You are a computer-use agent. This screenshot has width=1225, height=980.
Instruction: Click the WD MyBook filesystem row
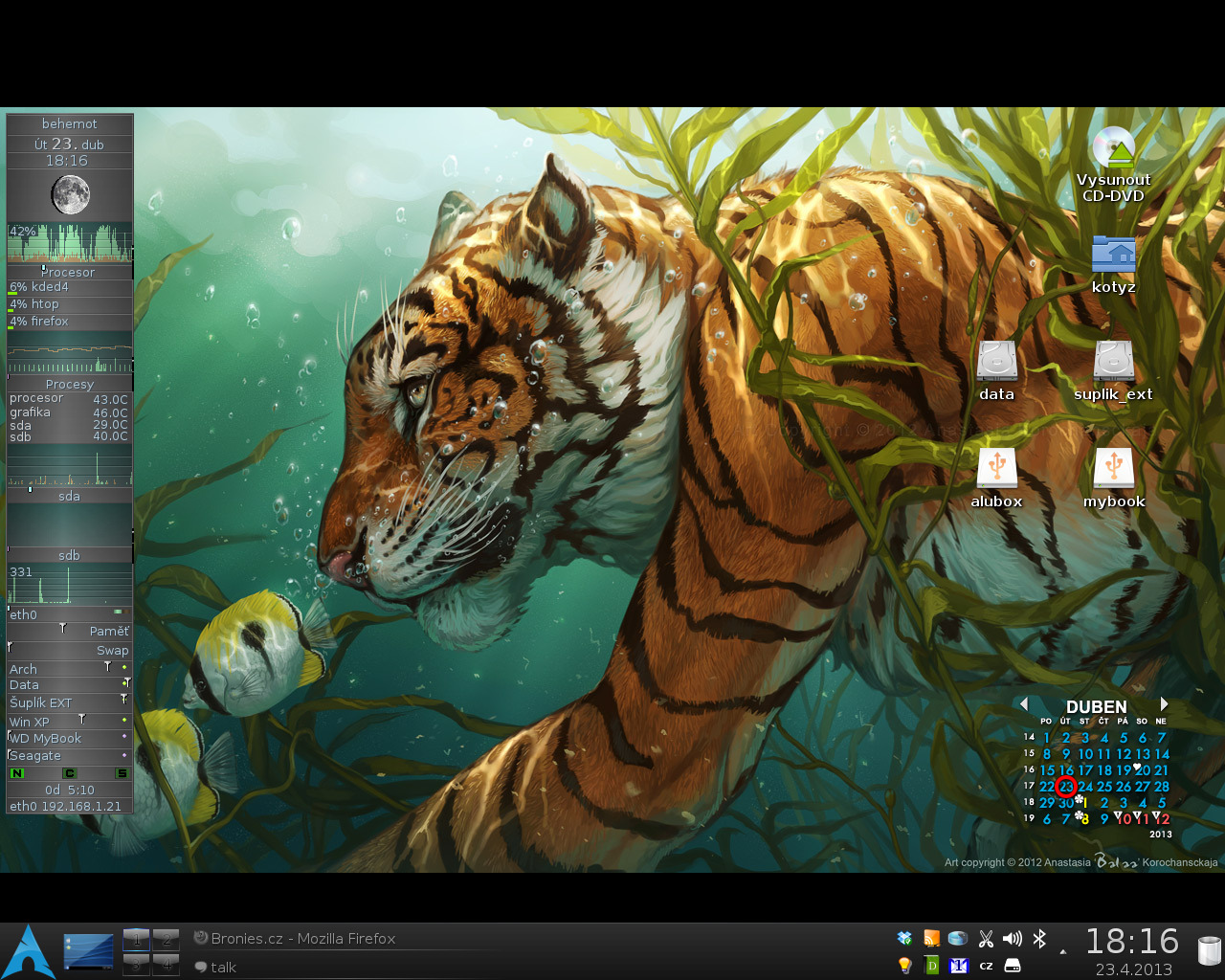70,738
